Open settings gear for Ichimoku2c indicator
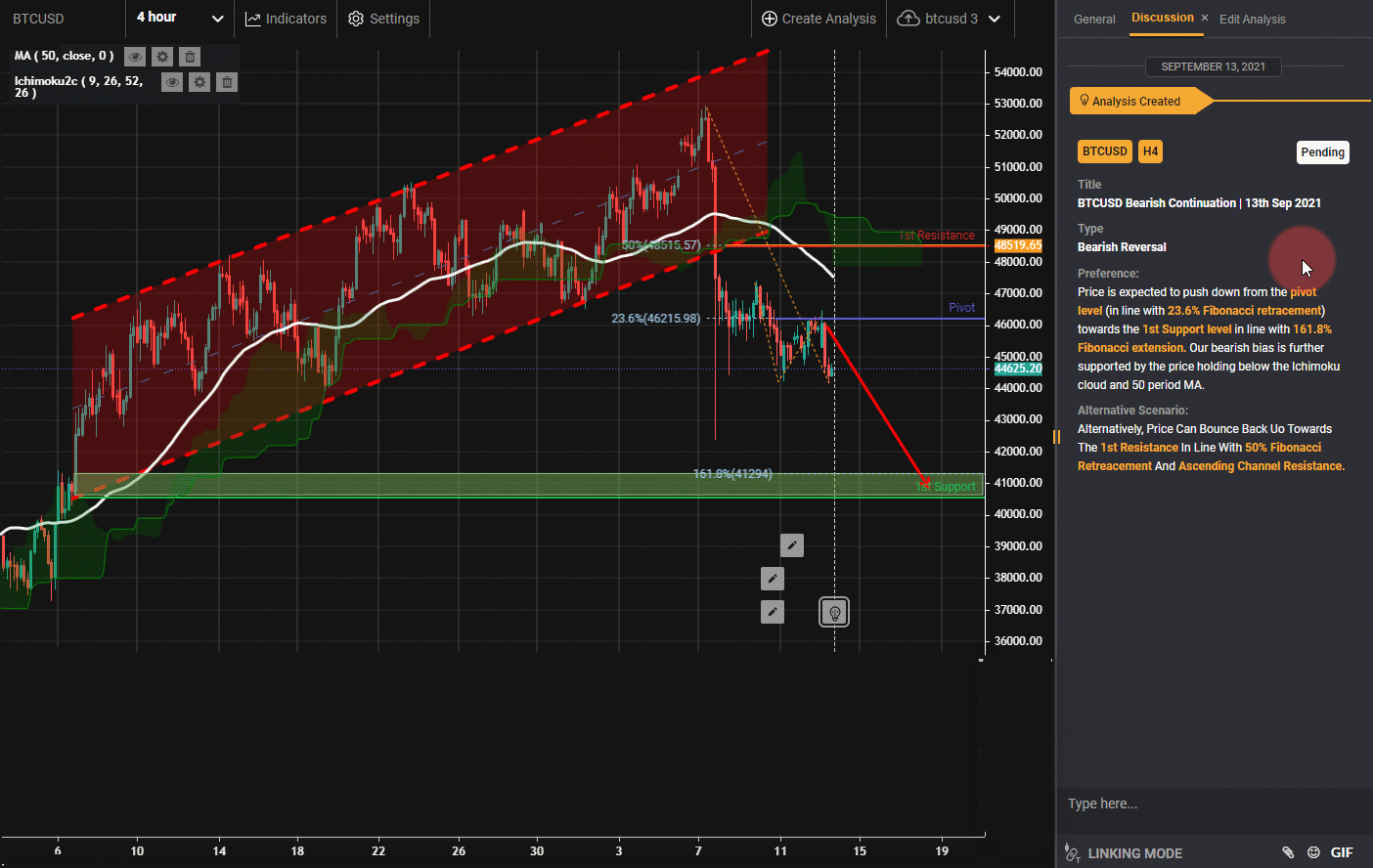This screenshot has height=868, width=1373. coord(199,82)
